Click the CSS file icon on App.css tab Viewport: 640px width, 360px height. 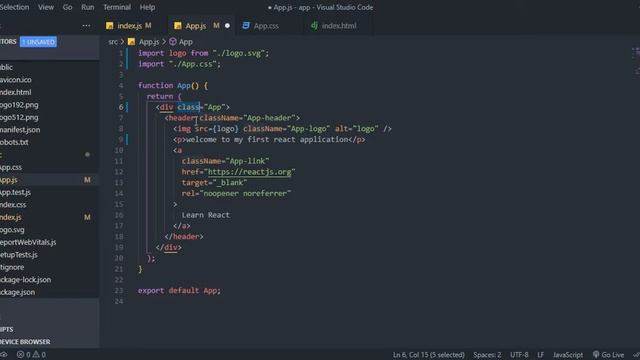point(246,25)
